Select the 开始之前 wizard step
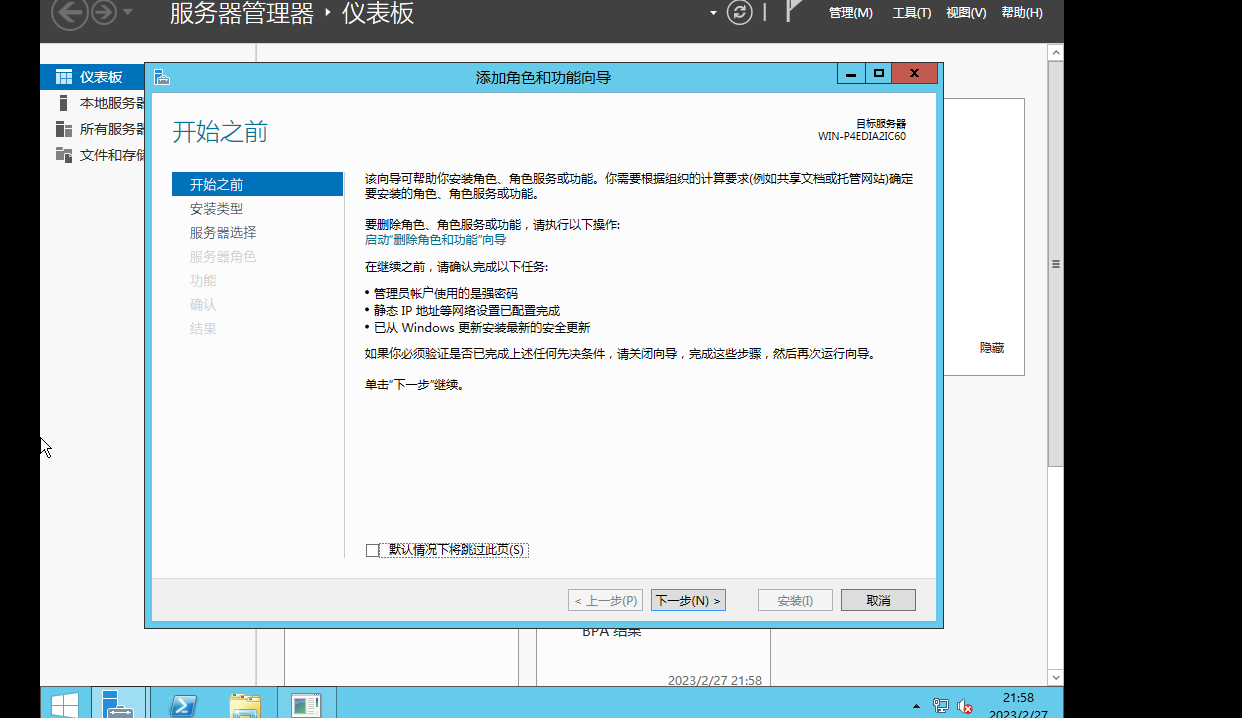The image size is (1242, 718). point(257,185)
